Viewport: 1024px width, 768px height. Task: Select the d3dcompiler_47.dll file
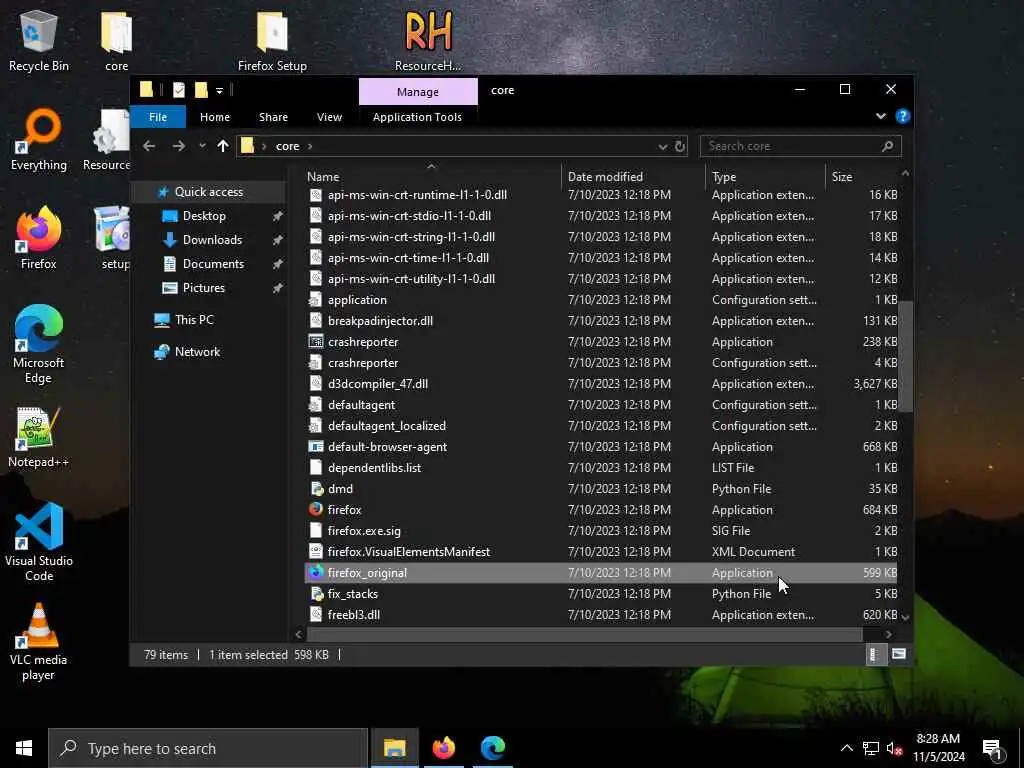tap(601, 384)
